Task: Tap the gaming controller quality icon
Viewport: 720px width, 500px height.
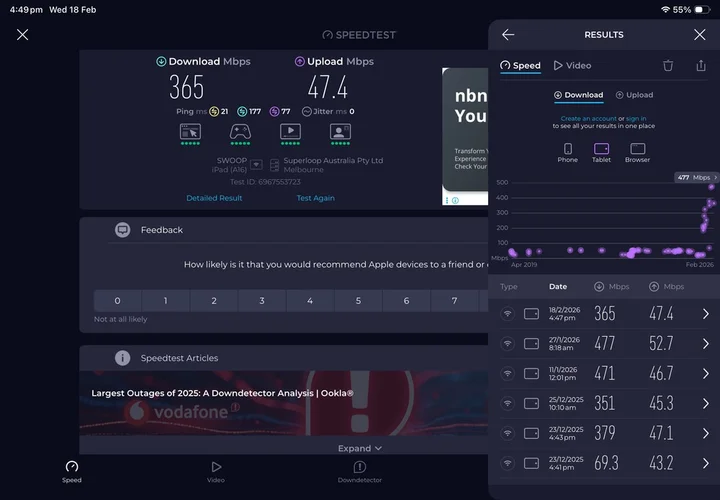Action: point(240,131)
